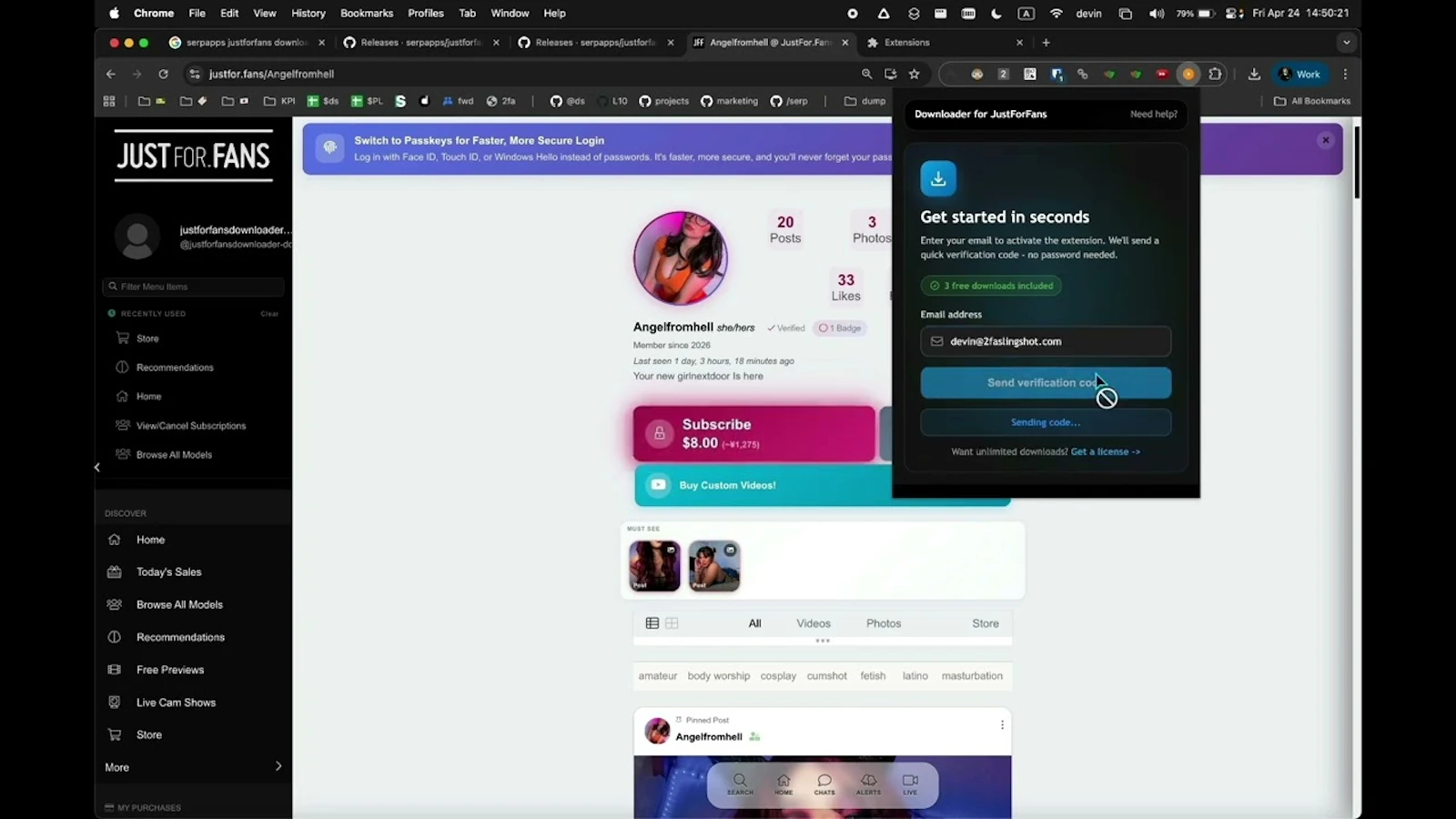This screenshot has width=1456, height=819.
Task: Select the Videos tab on the profile
Action: 814,623
